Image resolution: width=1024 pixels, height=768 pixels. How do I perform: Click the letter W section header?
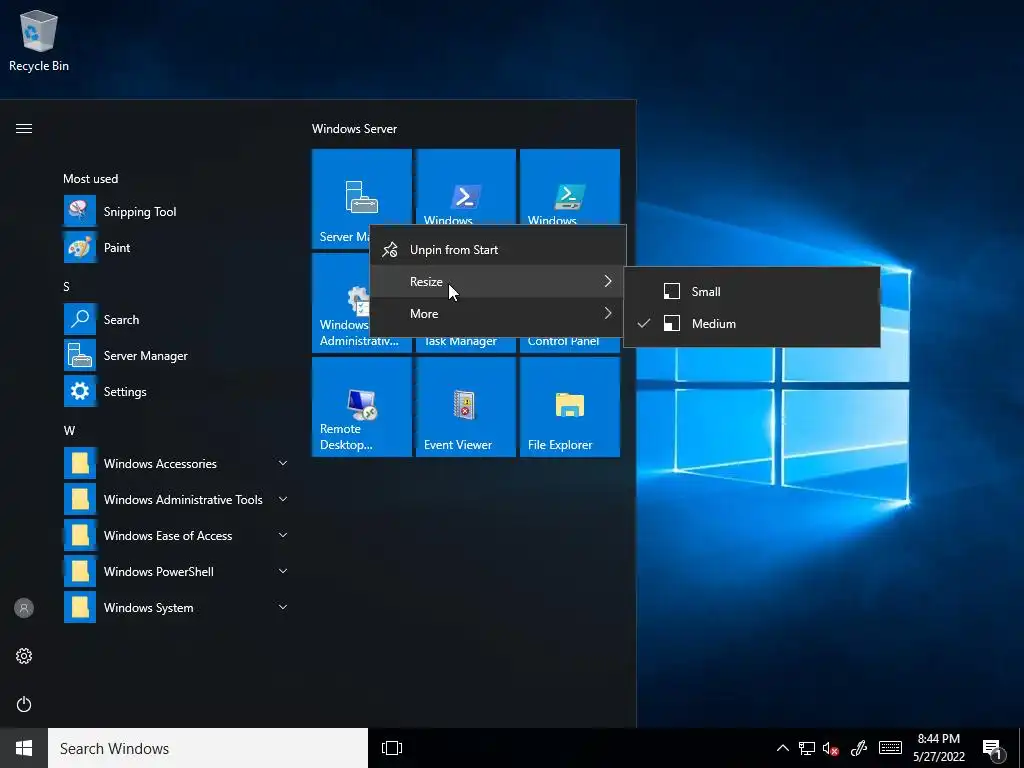69,430
